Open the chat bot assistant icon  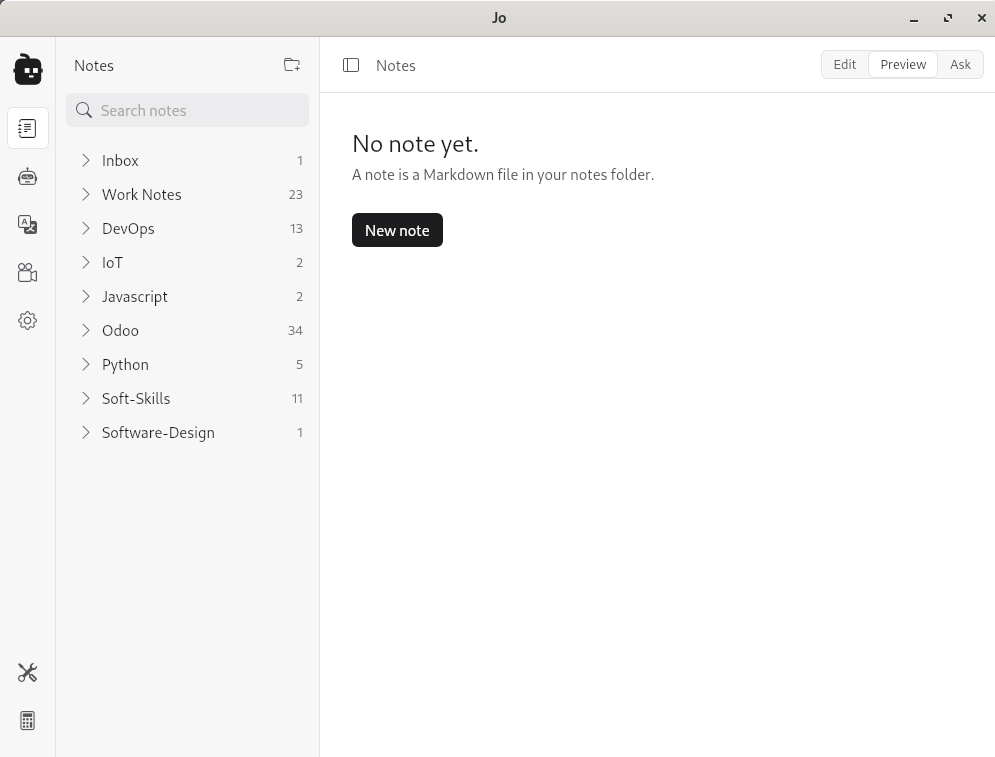27,176
